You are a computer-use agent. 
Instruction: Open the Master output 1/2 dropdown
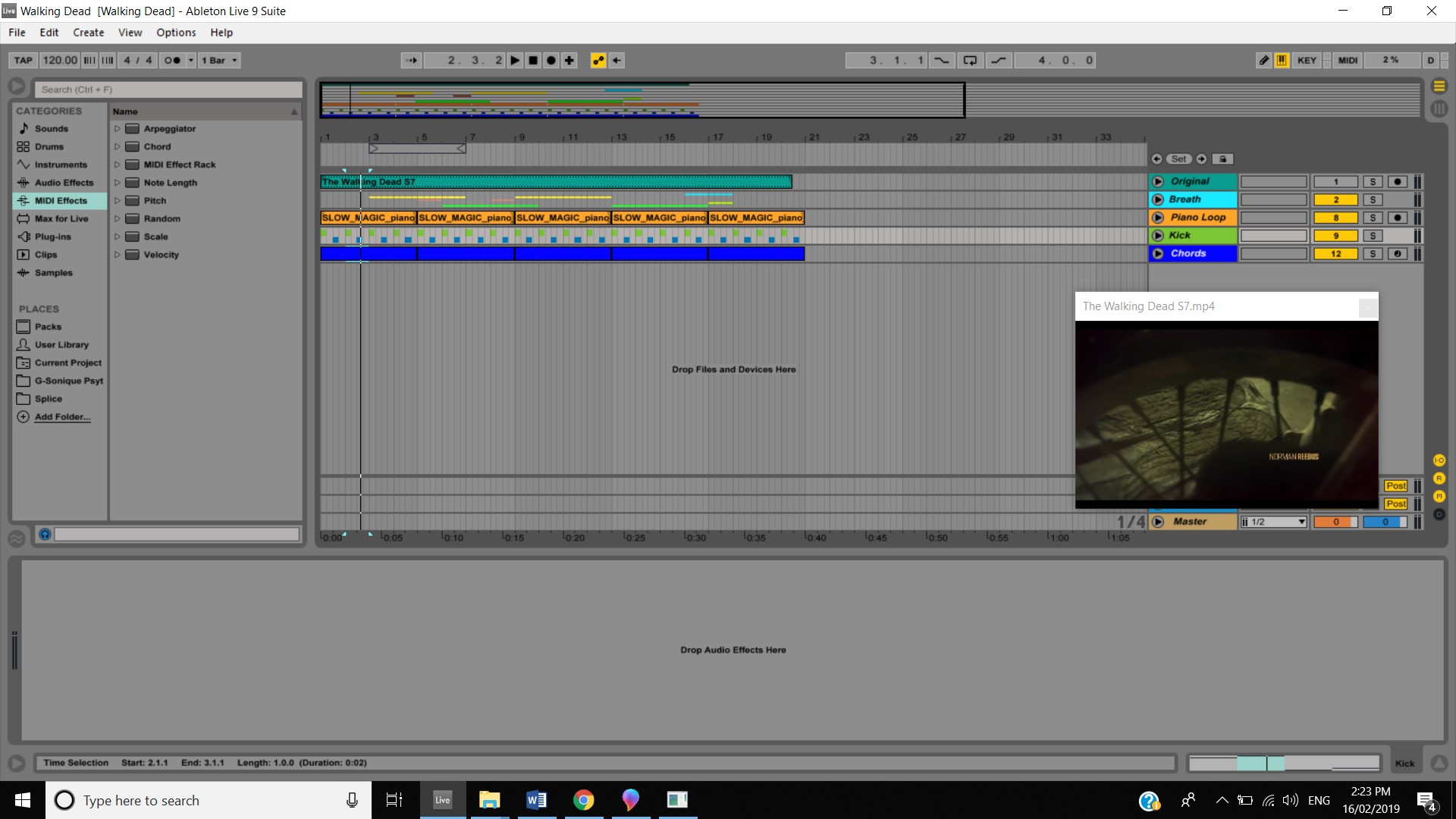point(1273,522)
